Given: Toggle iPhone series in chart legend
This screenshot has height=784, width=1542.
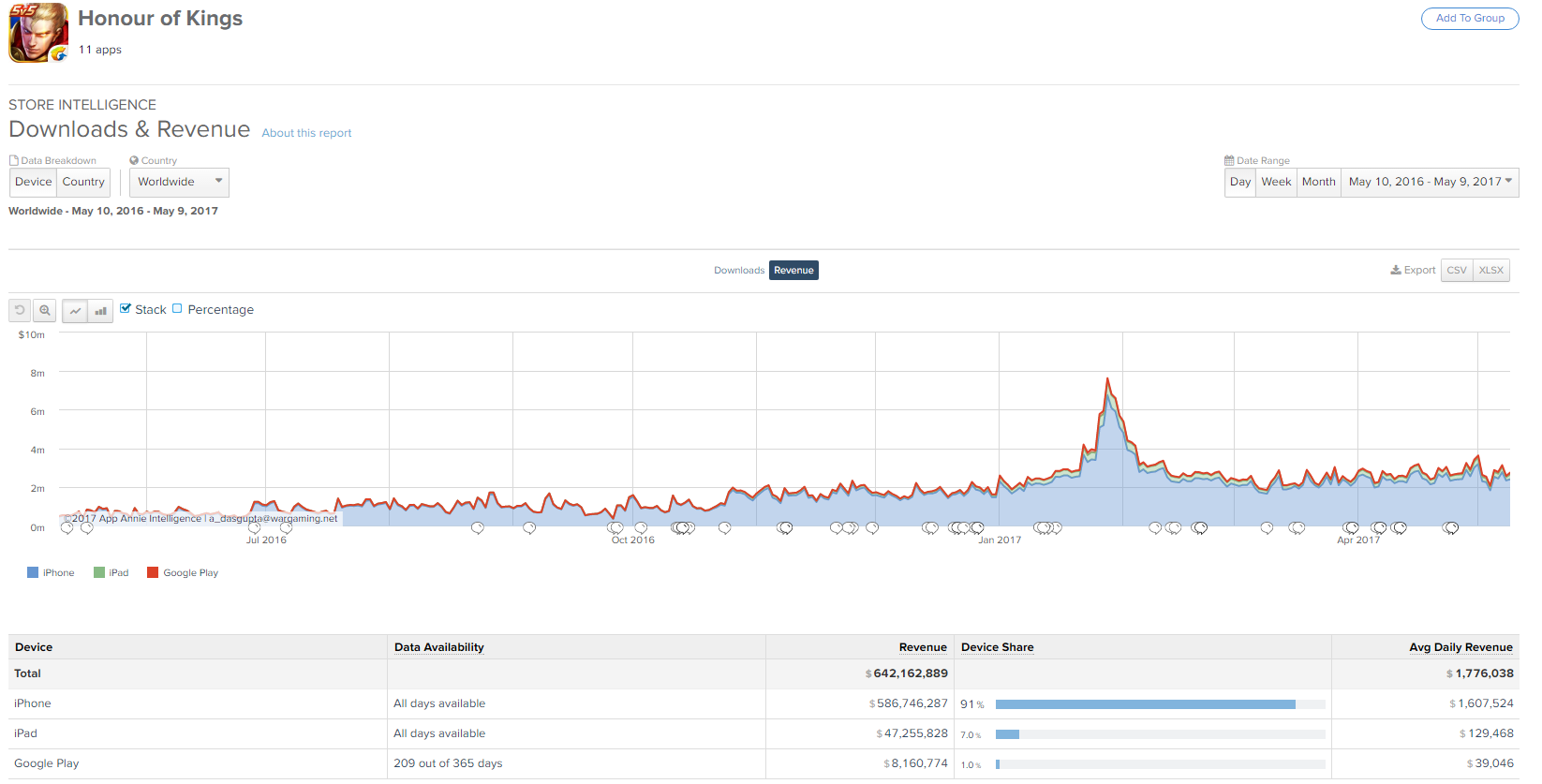Looking at the screenshot, I should point(51,572).
